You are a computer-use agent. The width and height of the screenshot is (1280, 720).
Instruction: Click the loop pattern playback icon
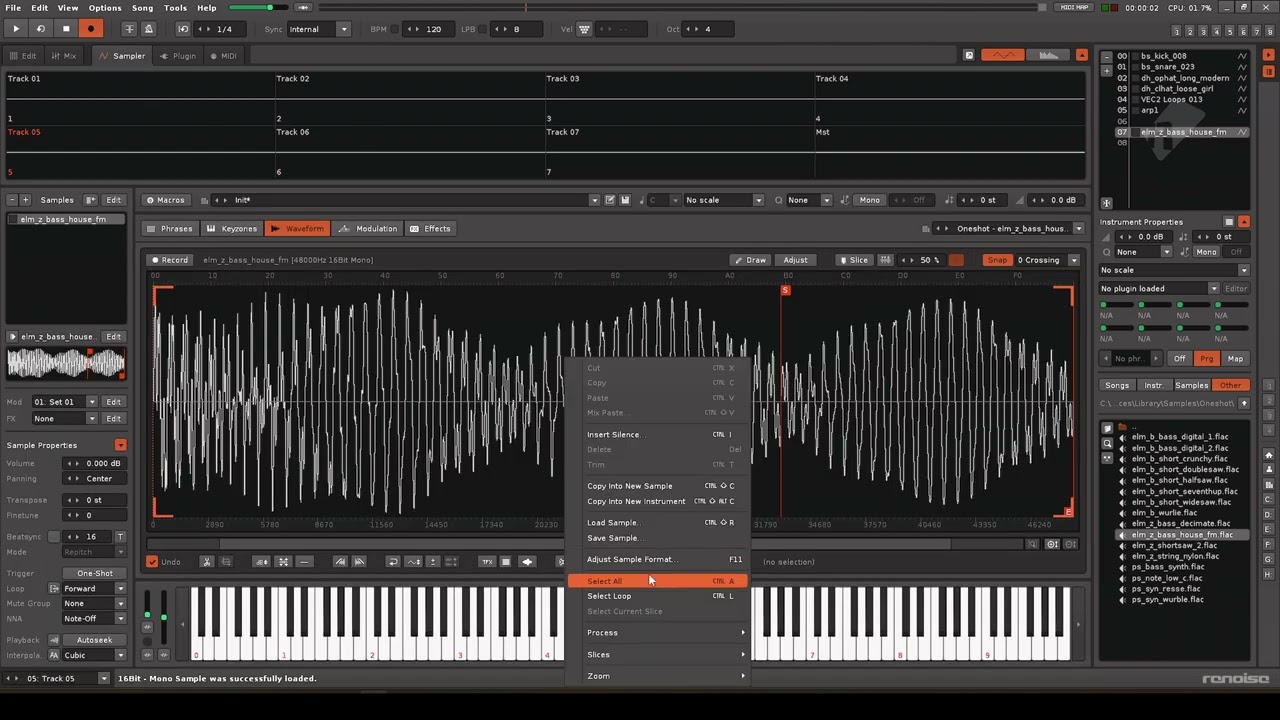click(41, 29)
